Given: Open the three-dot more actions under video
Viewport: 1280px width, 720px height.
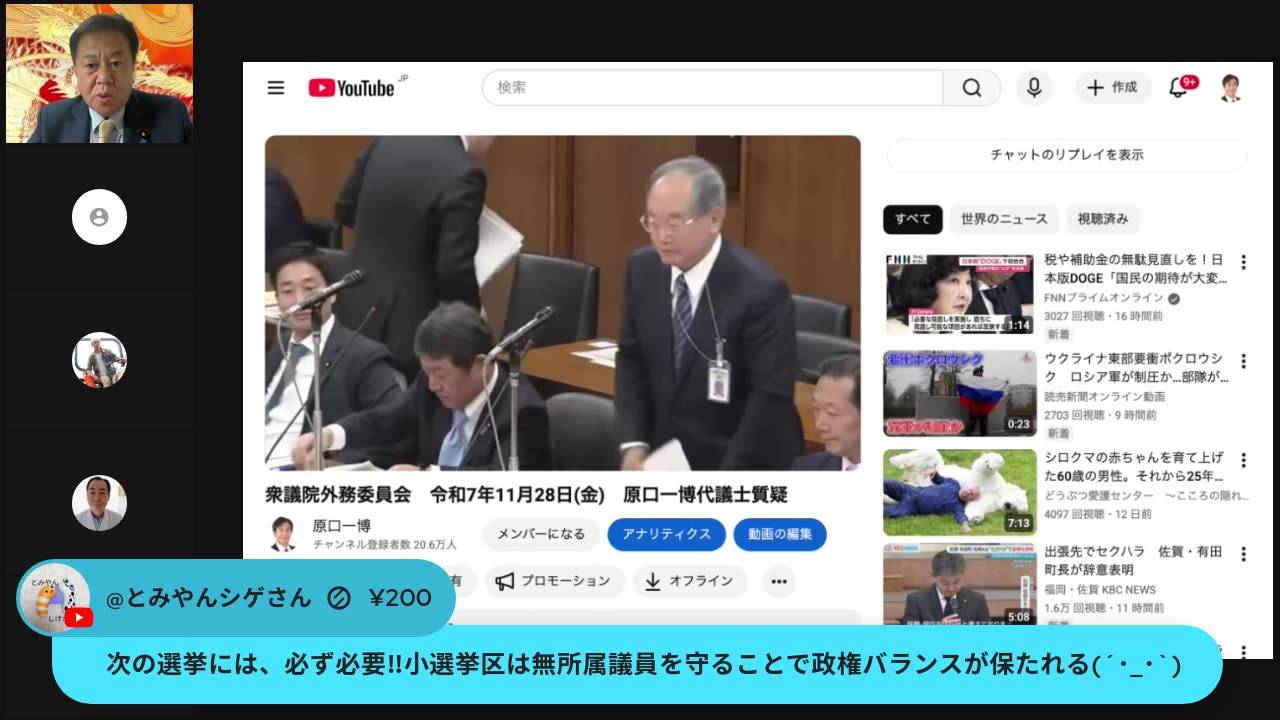Looking at the screenshot, I should [779, 581].
